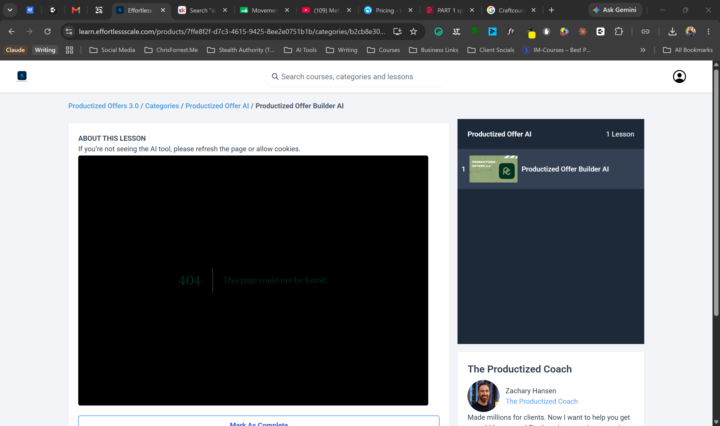Open The Productized Coach profile link
Image resolution: width=720 pixels, height=426 pixels.
coord(541,401)
